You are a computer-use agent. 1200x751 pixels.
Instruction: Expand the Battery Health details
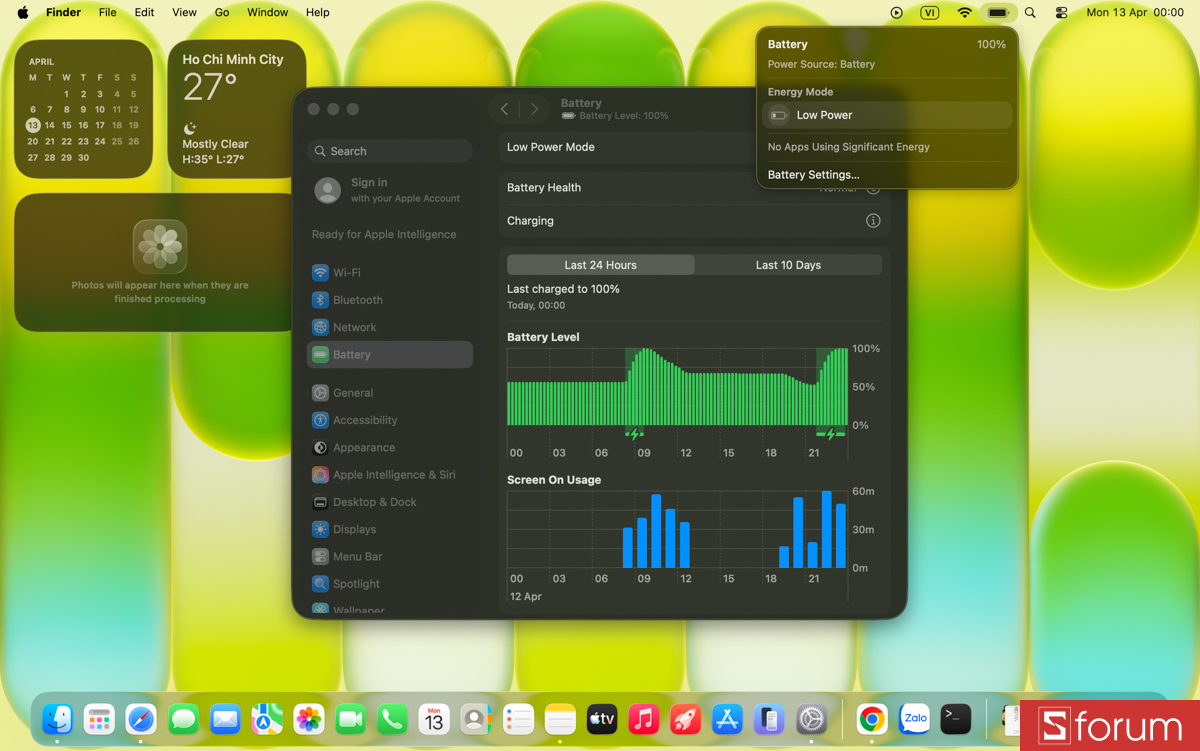(x=872, y=188)
